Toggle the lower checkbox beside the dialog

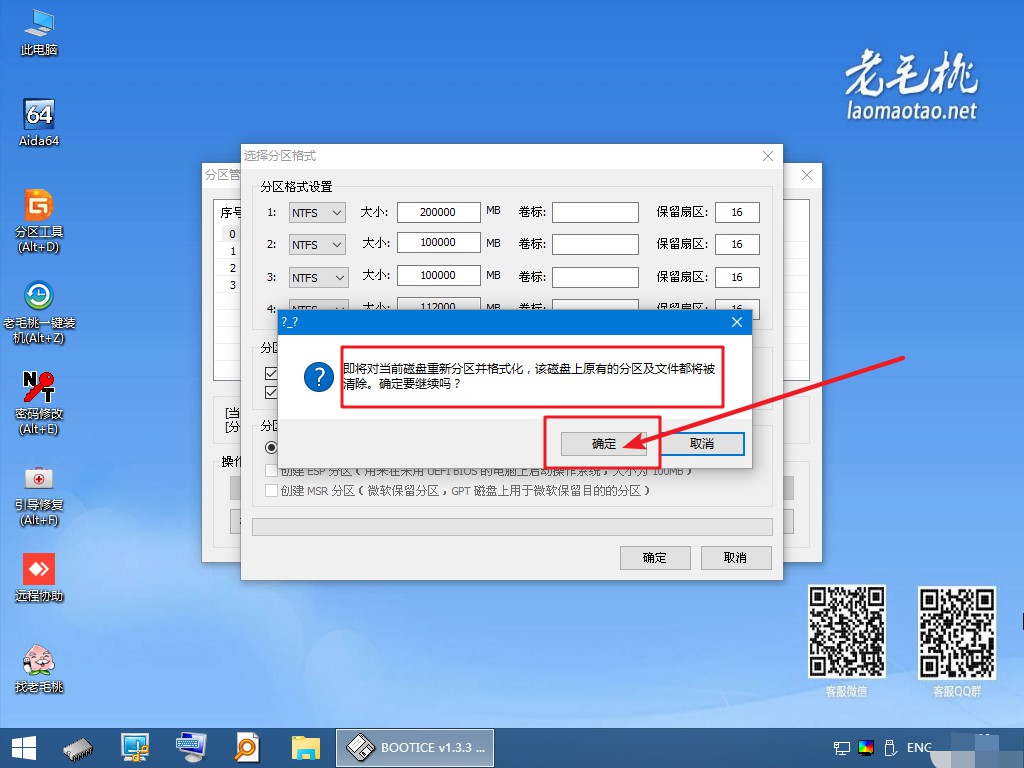[x=271, y=392]
